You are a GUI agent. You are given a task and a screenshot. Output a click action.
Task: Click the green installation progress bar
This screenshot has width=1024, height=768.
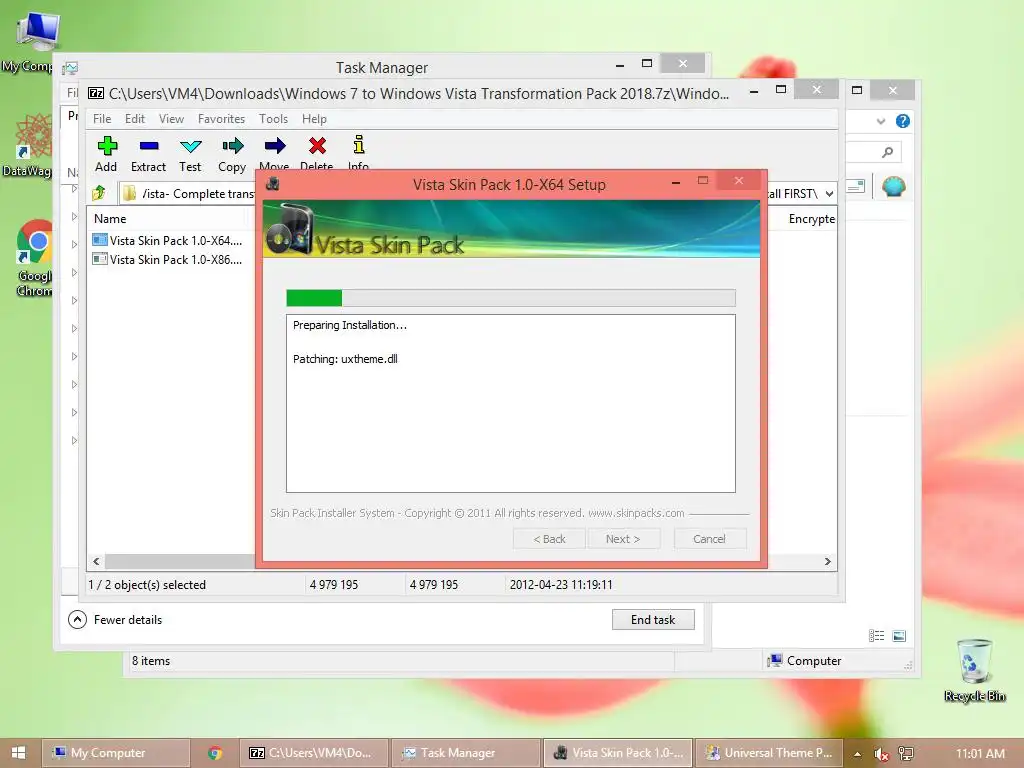[x=511, y=298]
